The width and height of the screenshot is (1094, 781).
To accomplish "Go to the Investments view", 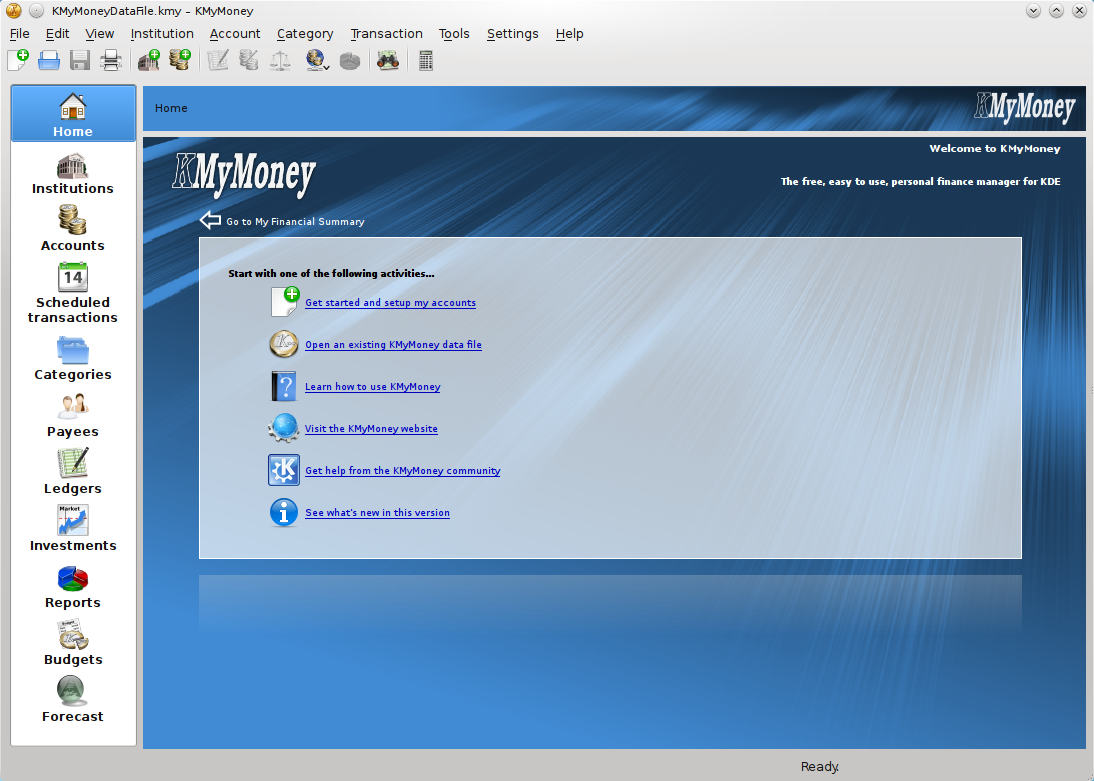I will [73, 530].
